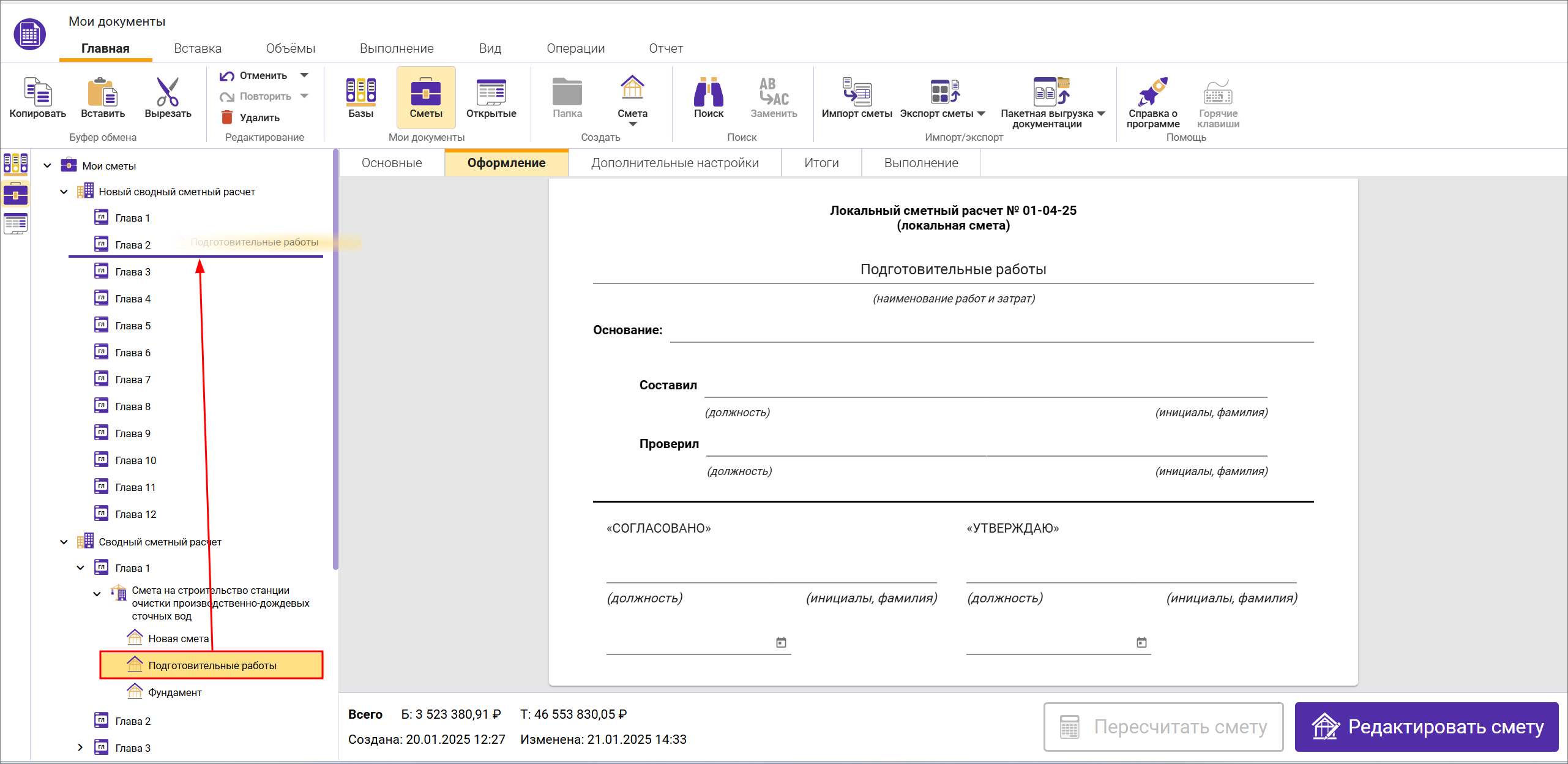Click the briefcase icon in left sidebar

pyautogui.click(x=15, y=194)
